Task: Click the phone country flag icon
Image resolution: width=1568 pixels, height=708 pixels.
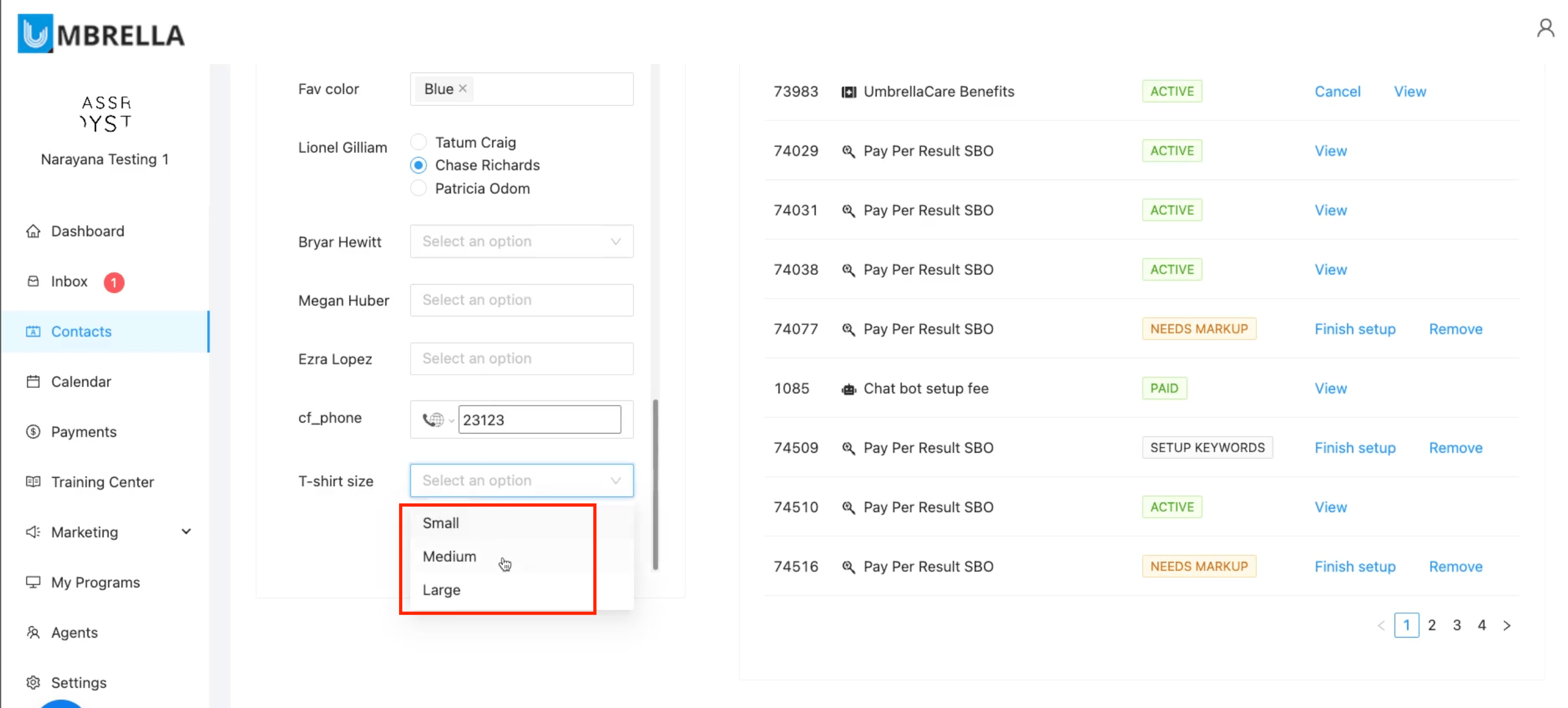Action: 434,420
